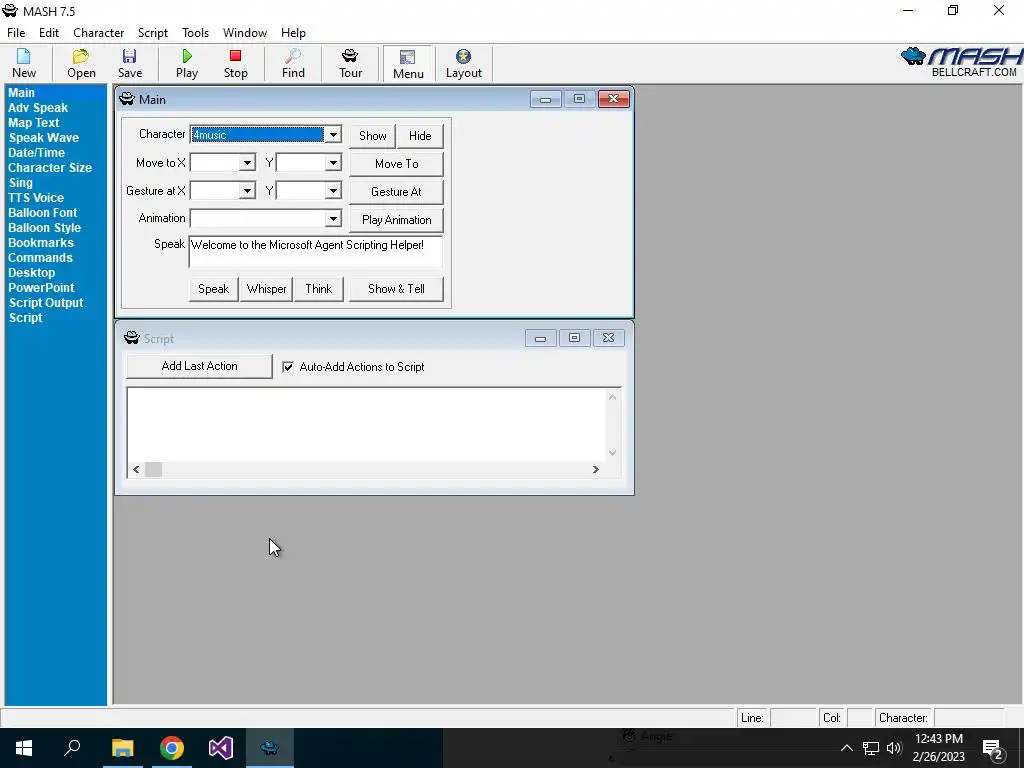
Task: Expand the Gesture at X dropdown
Action: (247, 191)
